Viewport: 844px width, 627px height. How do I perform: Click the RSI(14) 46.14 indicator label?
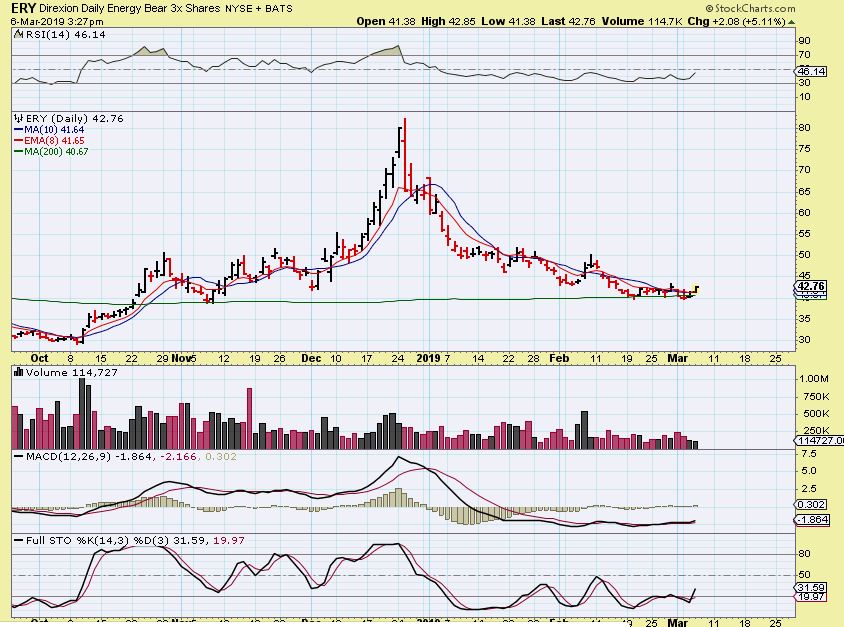(65, 34)
